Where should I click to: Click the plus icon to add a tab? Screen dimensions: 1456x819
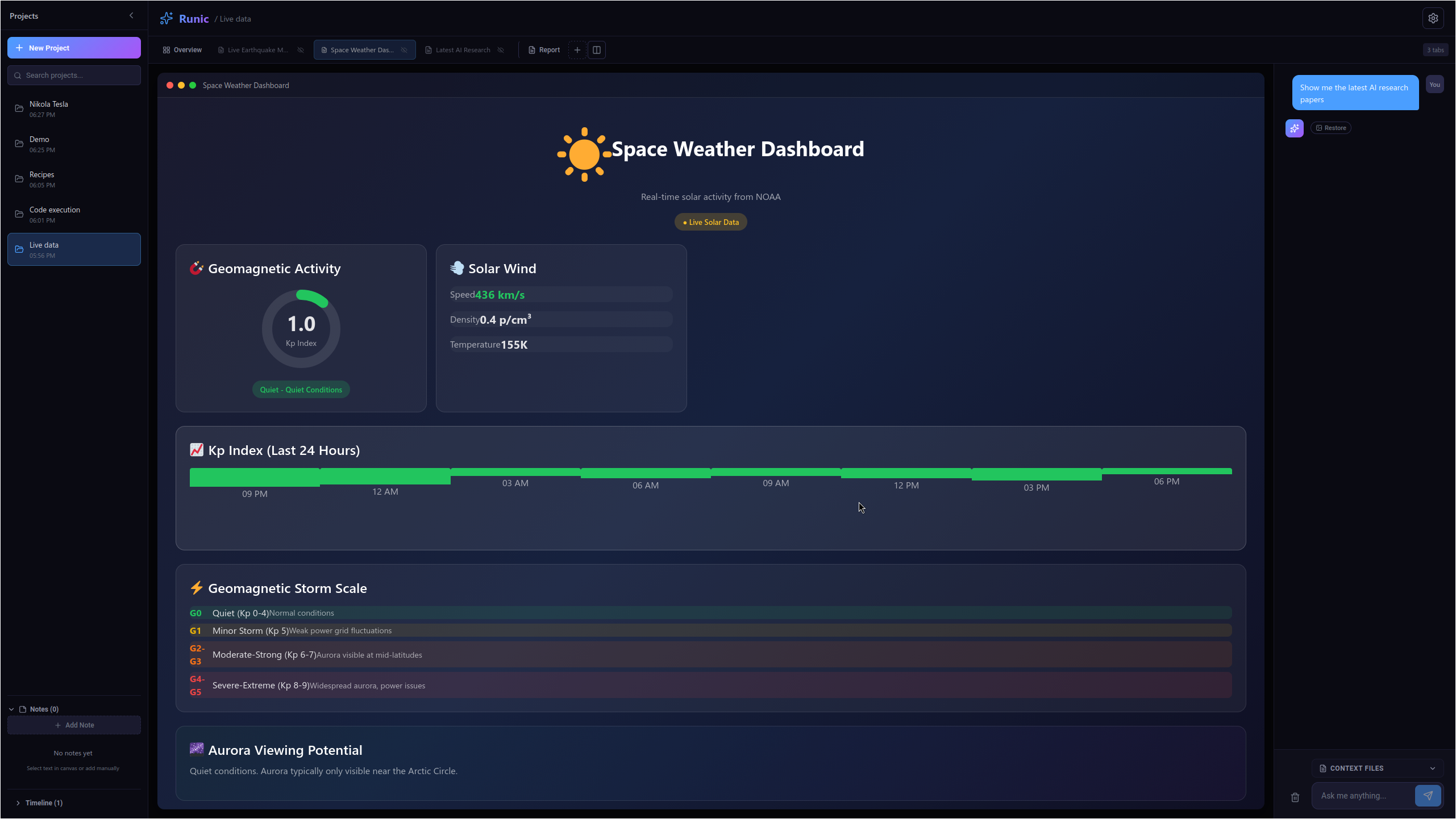coord(577,50)
